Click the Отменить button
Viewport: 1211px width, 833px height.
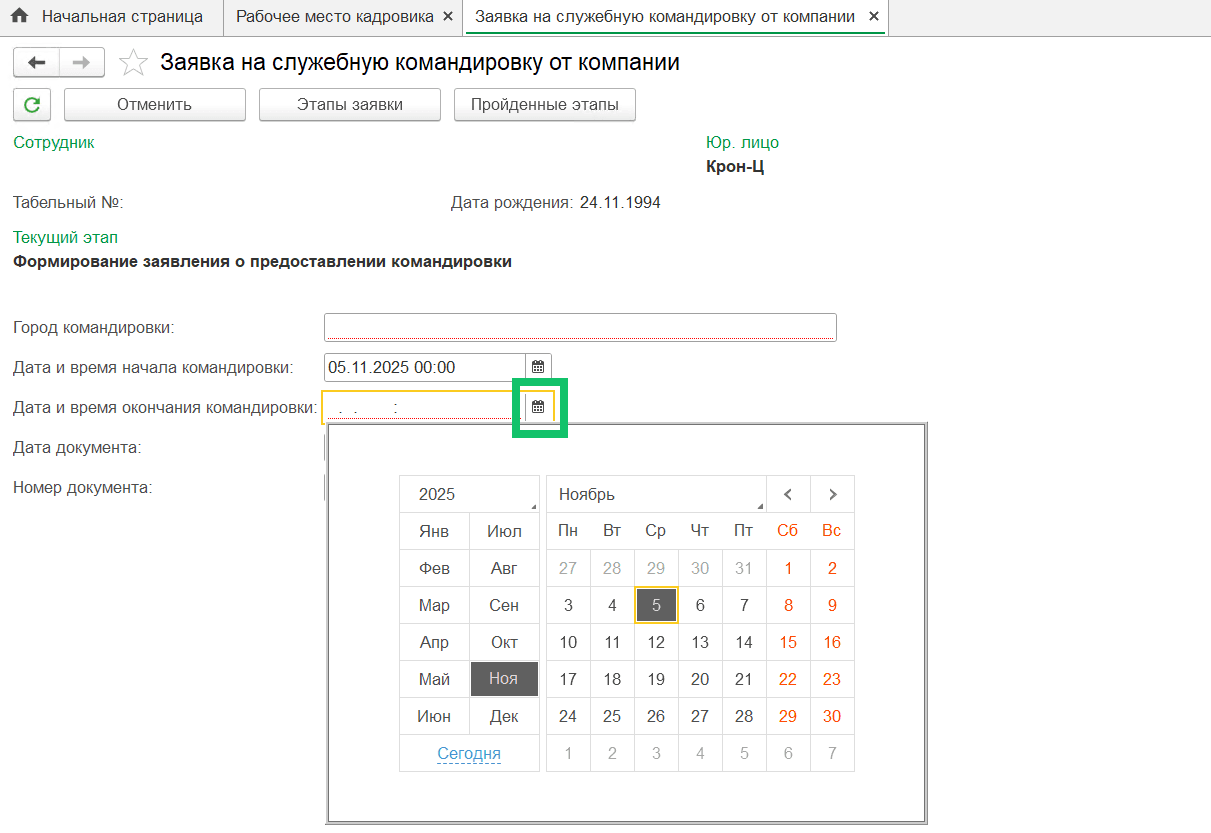click(x=154, y=105)
